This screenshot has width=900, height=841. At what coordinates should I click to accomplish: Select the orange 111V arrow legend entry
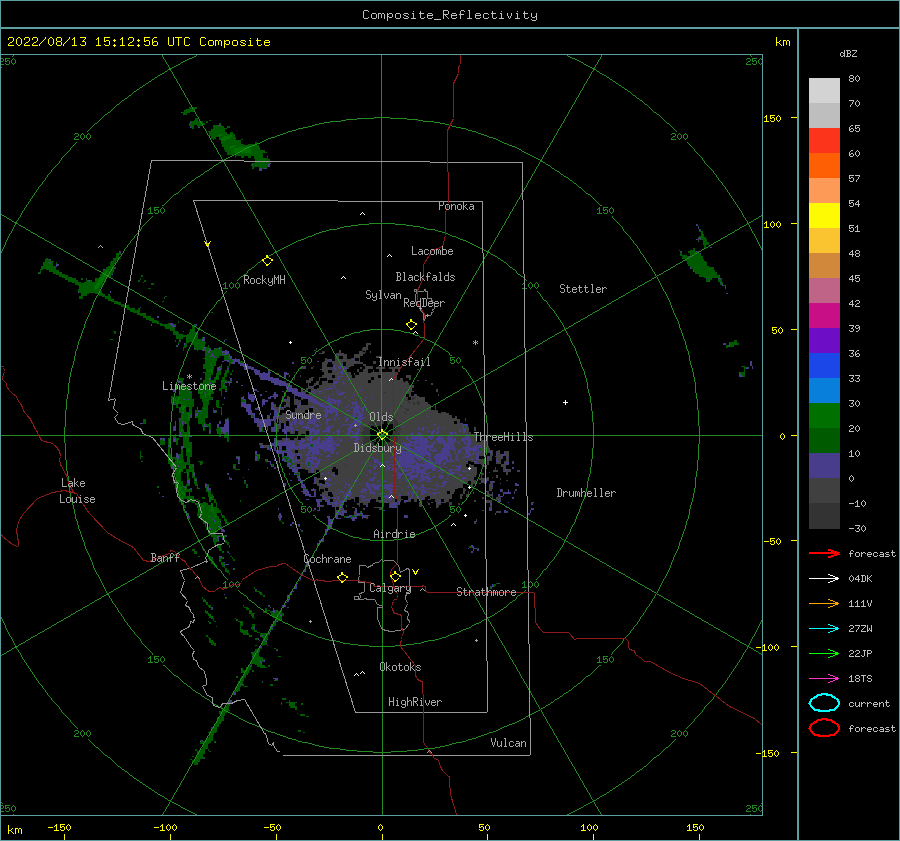point(824,603)
